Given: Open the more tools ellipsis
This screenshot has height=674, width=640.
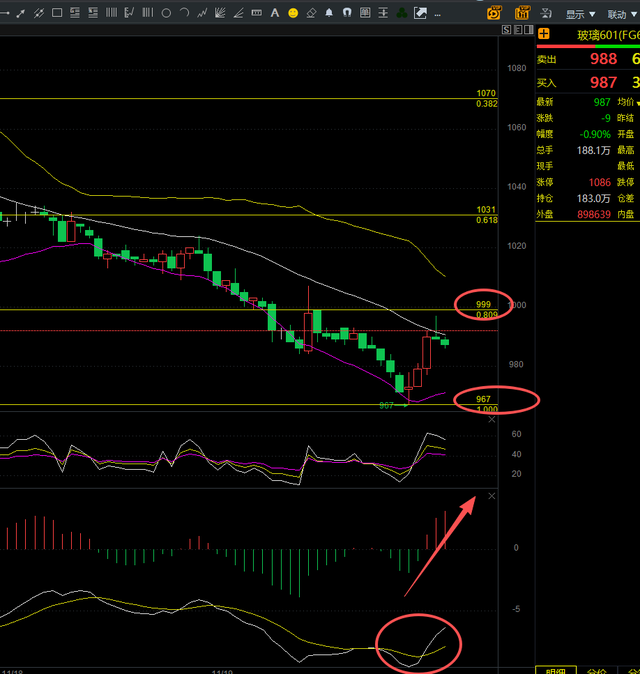Looking at the screenshot, I should click(x=438, y=15).
